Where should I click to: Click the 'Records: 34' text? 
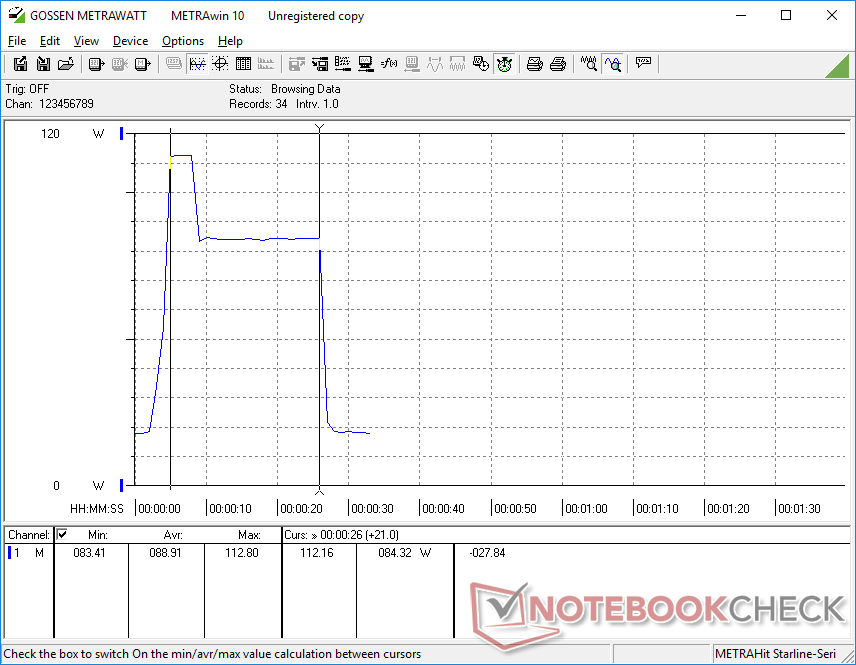pyautogui.click(x=258, y=104)
